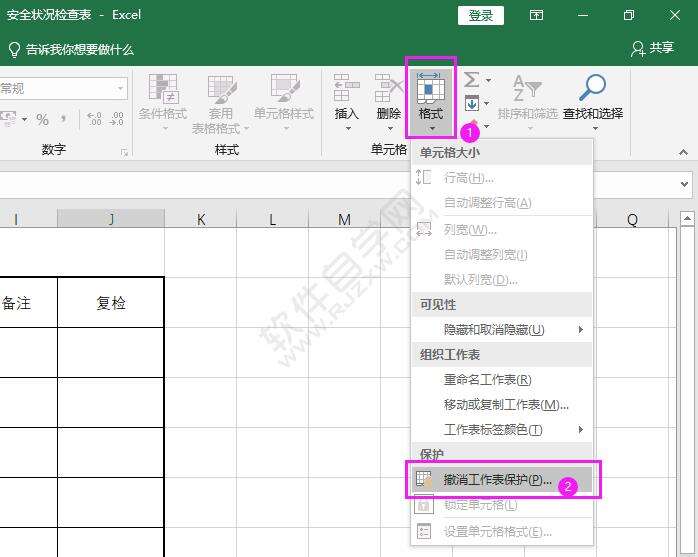Click the vertical scrollbar up arrow
The height and width of the screenshot is (557, 698).
687,218
